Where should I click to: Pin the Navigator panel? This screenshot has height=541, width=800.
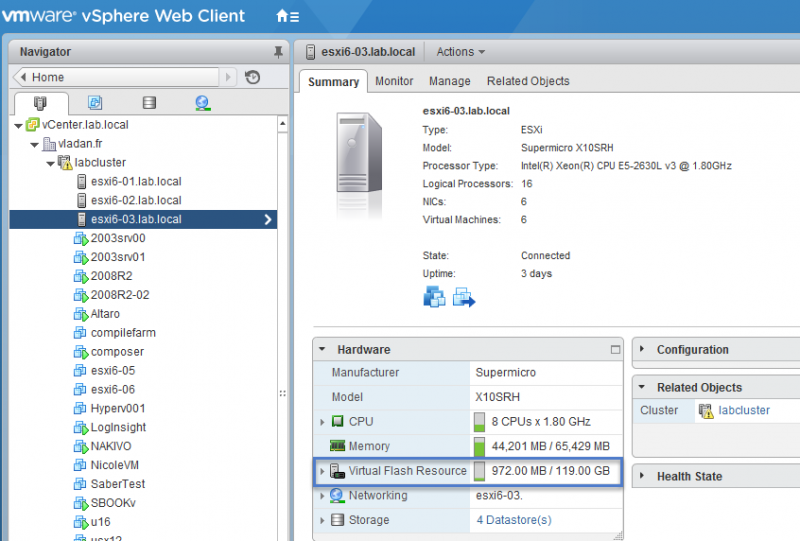coord(278,52)
